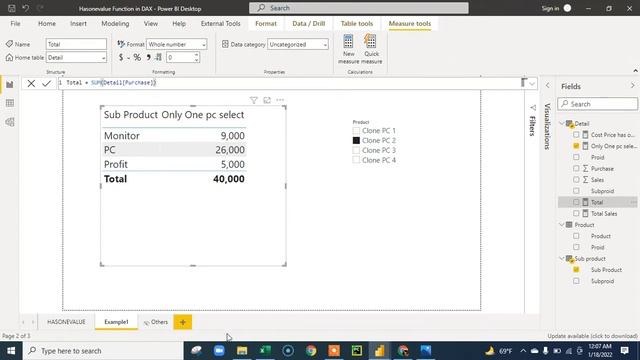Click the Fields pane search box
640x360 pixels.
coord(597,104)
